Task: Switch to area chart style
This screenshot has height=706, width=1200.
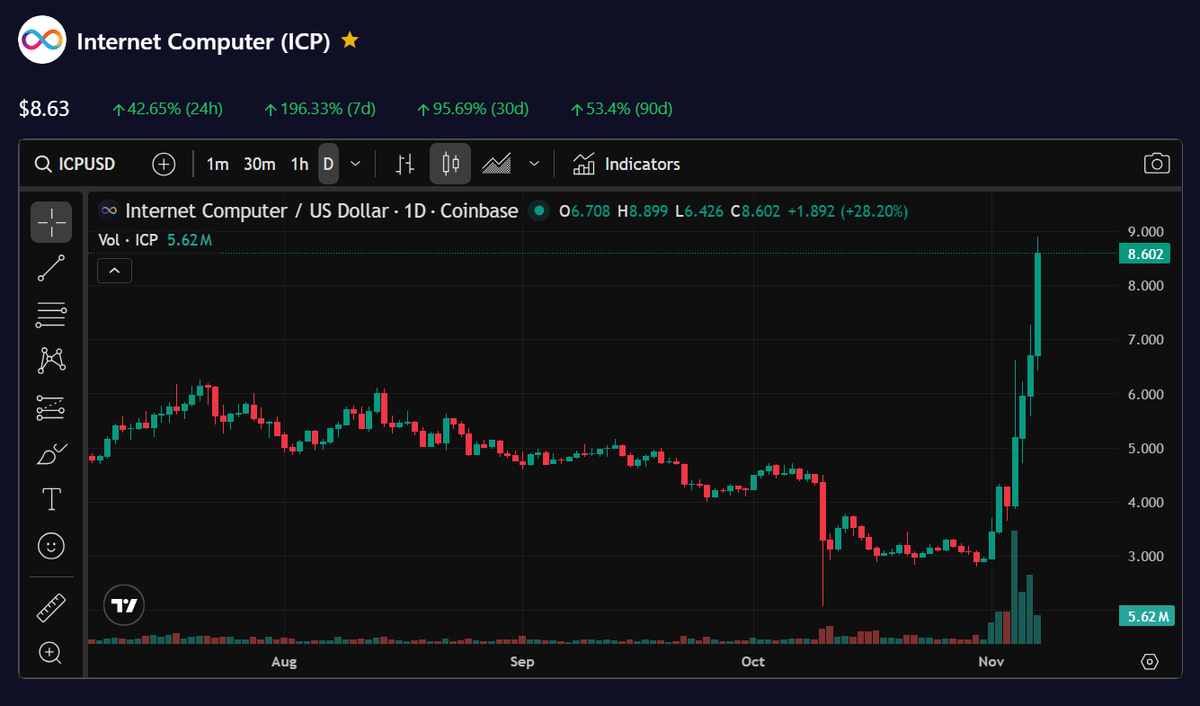Action: 497,164
